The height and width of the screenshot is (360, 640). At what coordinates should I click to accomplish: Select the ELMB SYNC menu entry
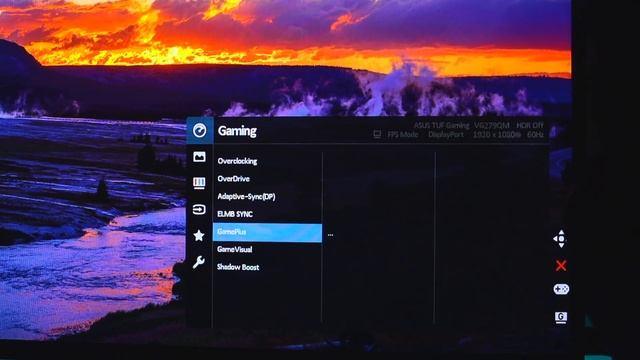coord(235,214)
